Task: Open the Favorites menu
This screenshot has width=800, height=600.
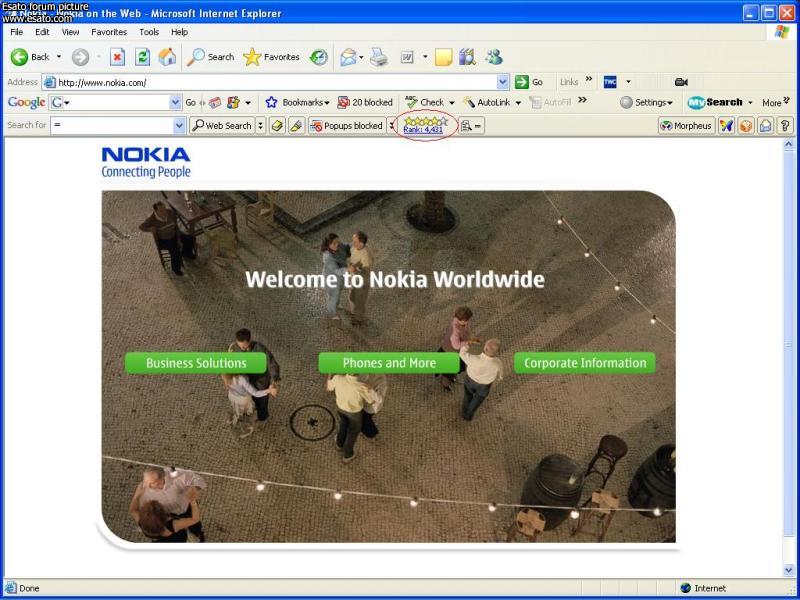Action: click(x=109, y=32)
